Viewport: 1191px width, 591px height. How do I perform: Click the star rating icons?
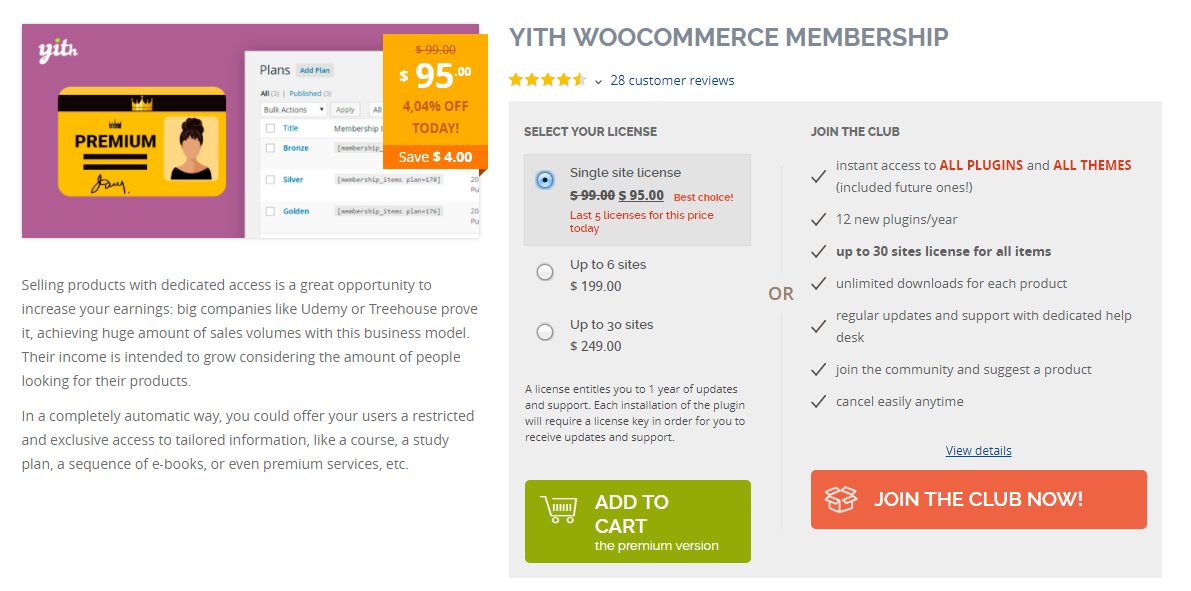[x=547, y=80]
